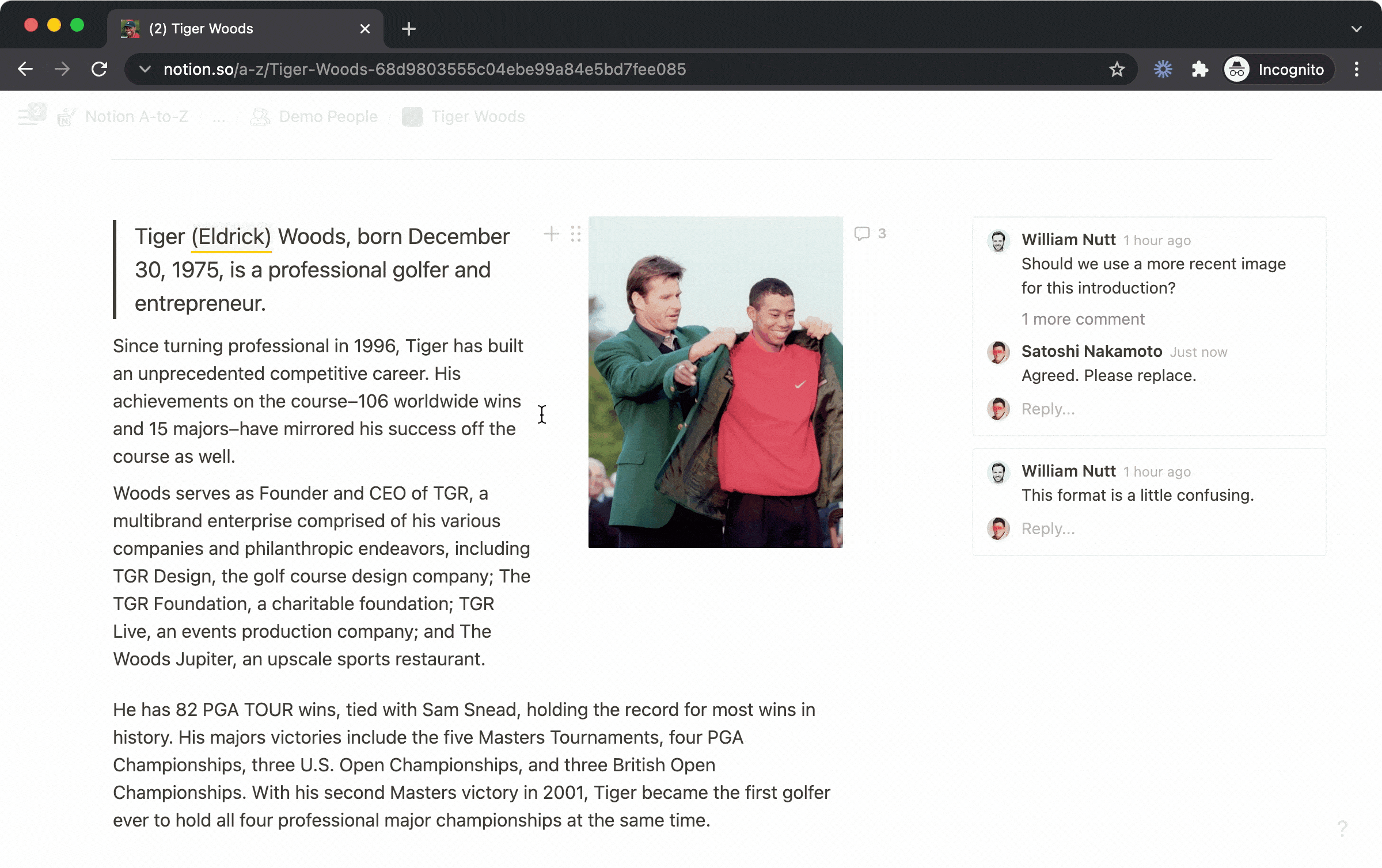Show 1 more comment in the thread
This screenshot has height=868, width=1382.
[x=1083, y=319]
